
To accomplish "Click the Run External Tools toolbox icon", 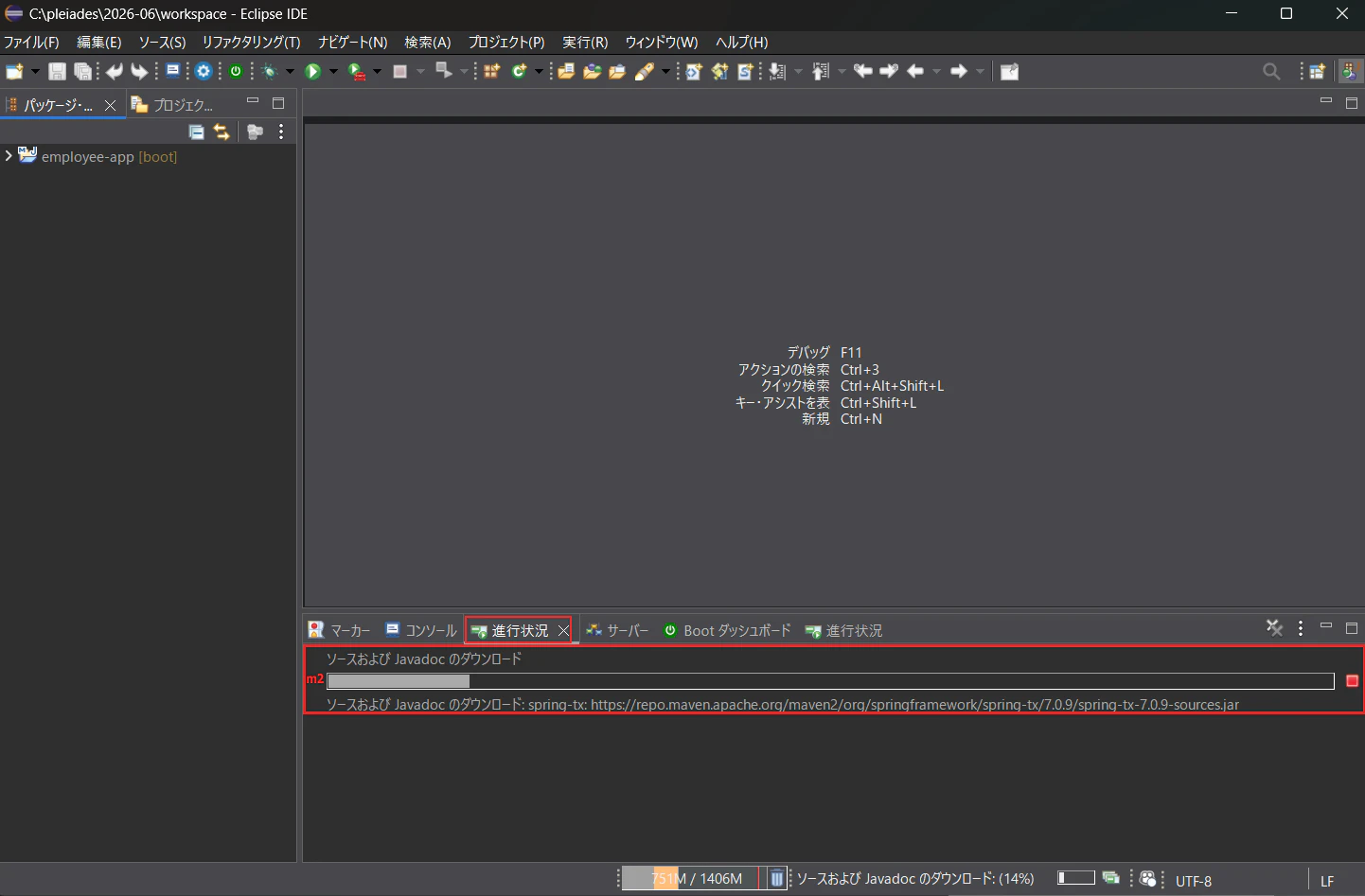I will 357,72.
